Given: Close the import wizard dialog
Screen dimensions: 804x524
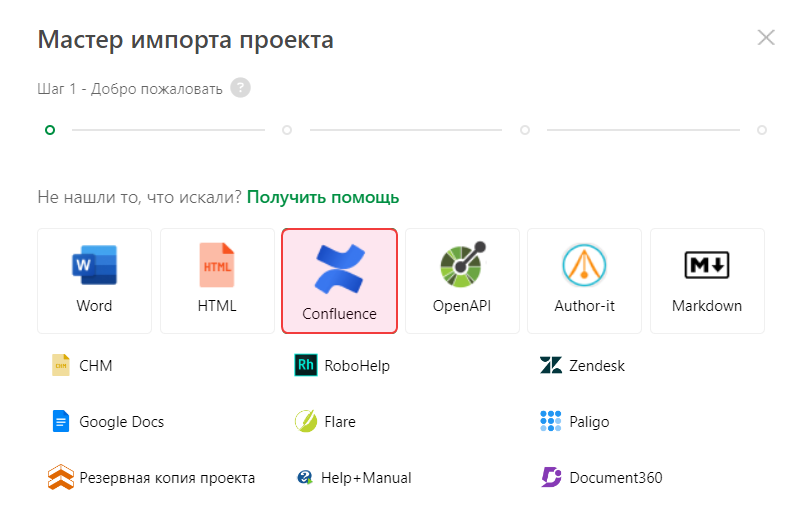Looking at the screenshot, I should [x=766, y=37].
